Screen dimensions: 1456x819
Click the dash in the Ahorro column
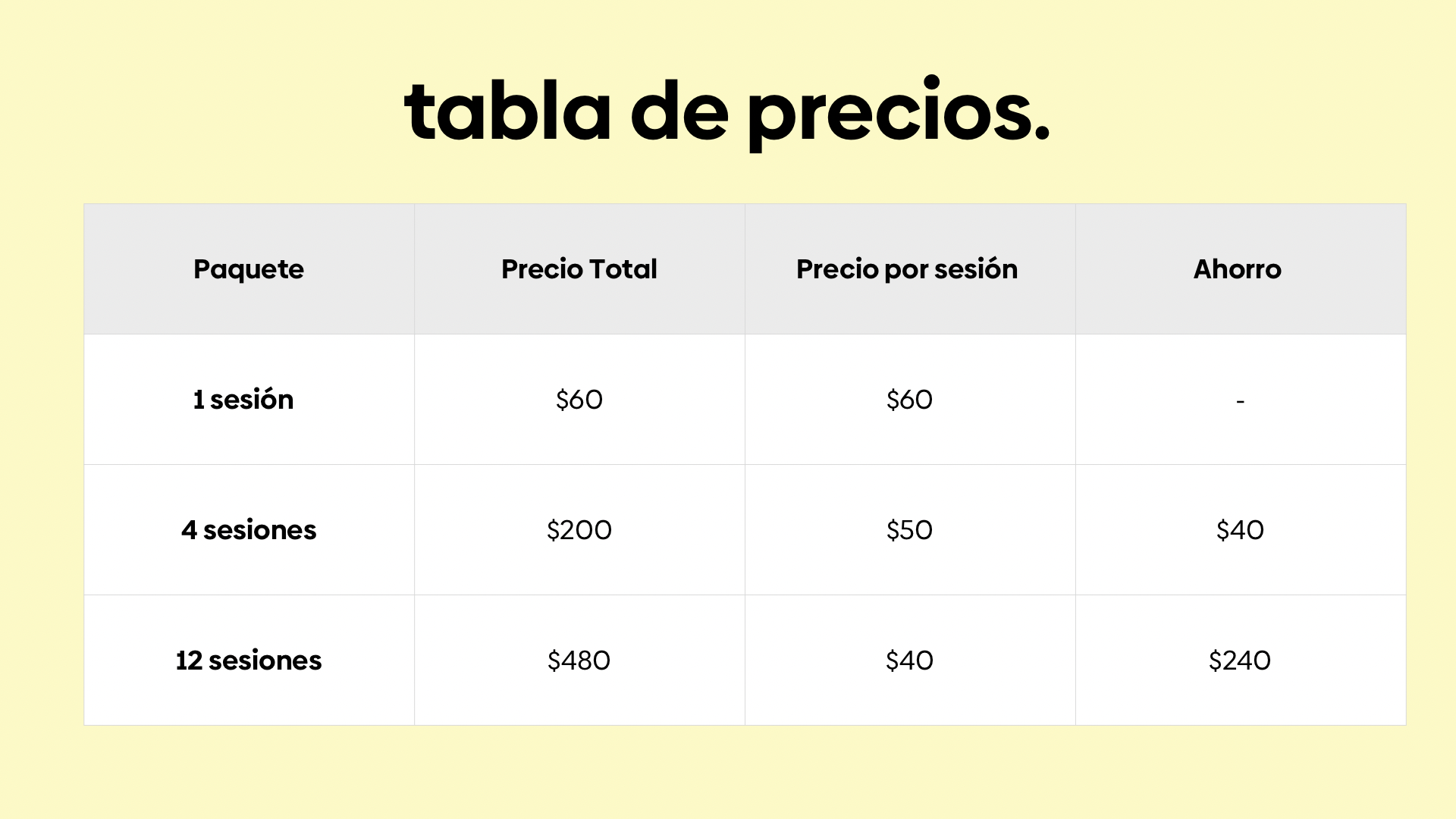point(1241,400)
